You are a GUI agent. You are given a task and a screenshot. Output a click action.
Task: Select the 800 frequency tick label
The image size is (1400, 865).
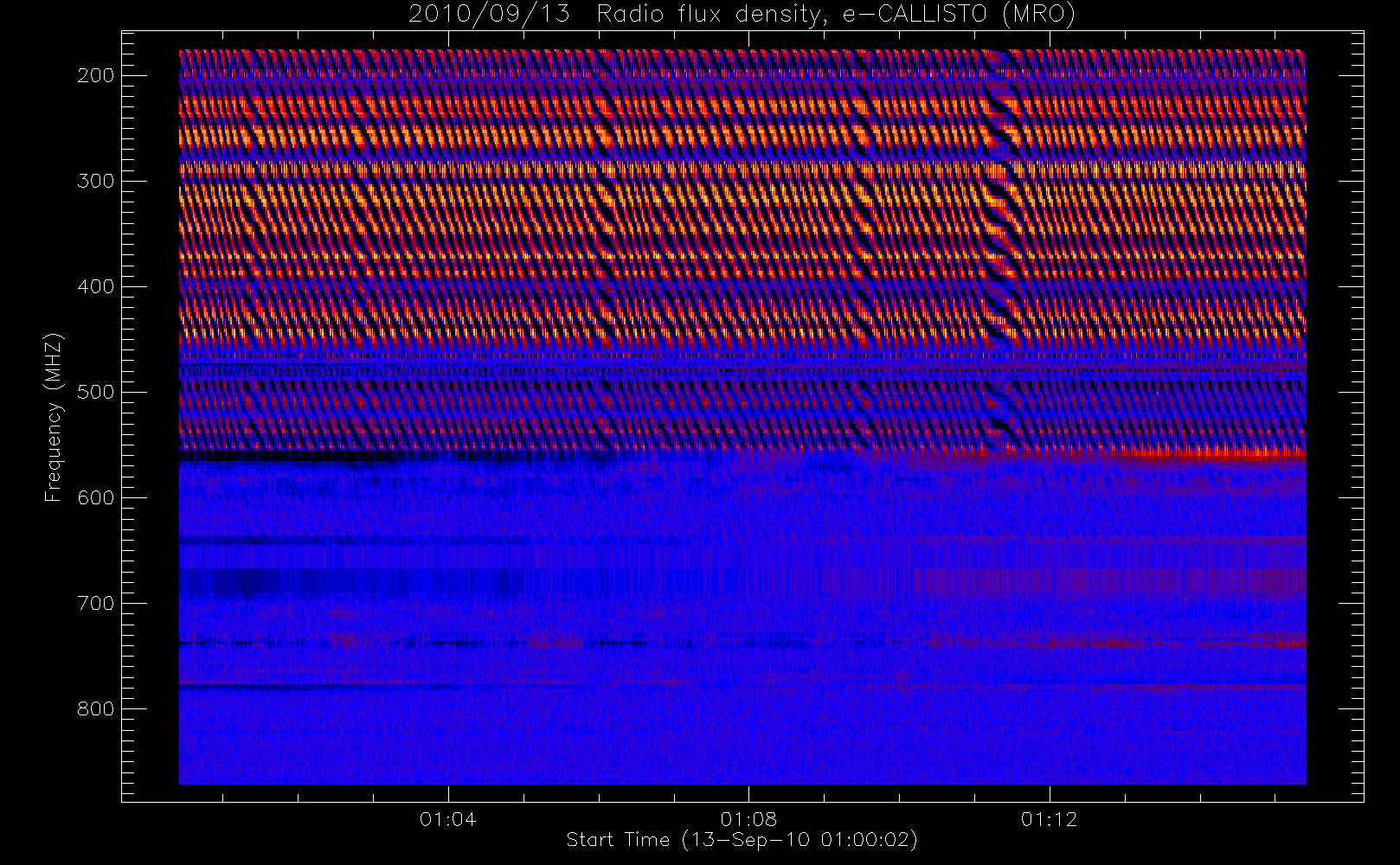tap(96, 708)
